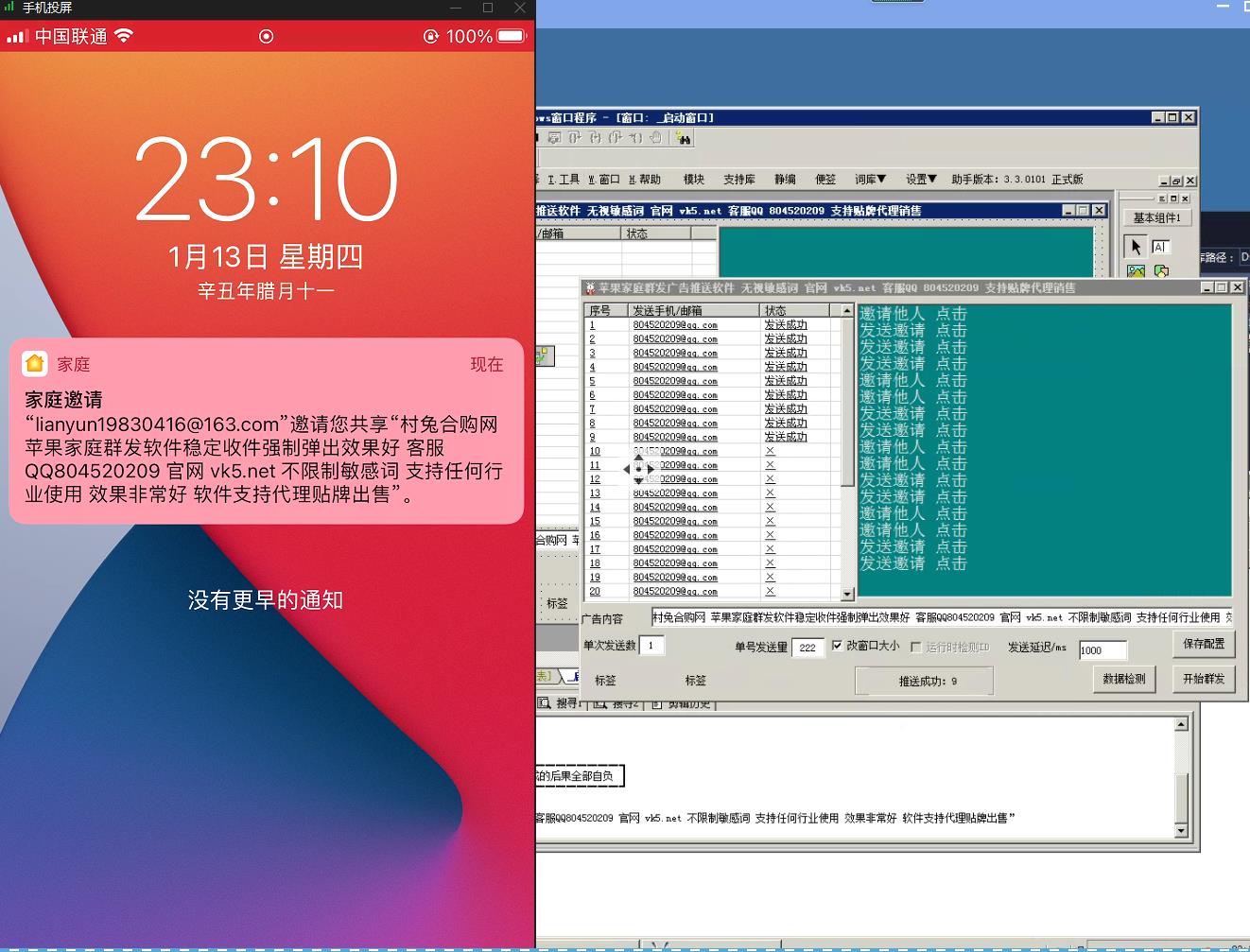Select the arrow pointer tool in 基本组件1 palette
This screenshot has width=1250, height=952.
point(1136,246)
